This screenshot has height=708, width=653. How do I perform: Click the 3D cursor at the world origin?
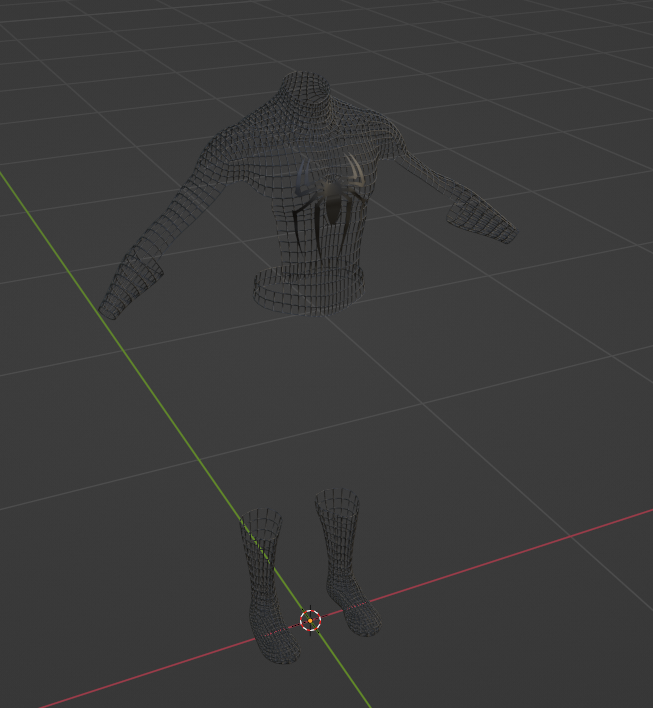pyautogui.click(x=310, y=620)
